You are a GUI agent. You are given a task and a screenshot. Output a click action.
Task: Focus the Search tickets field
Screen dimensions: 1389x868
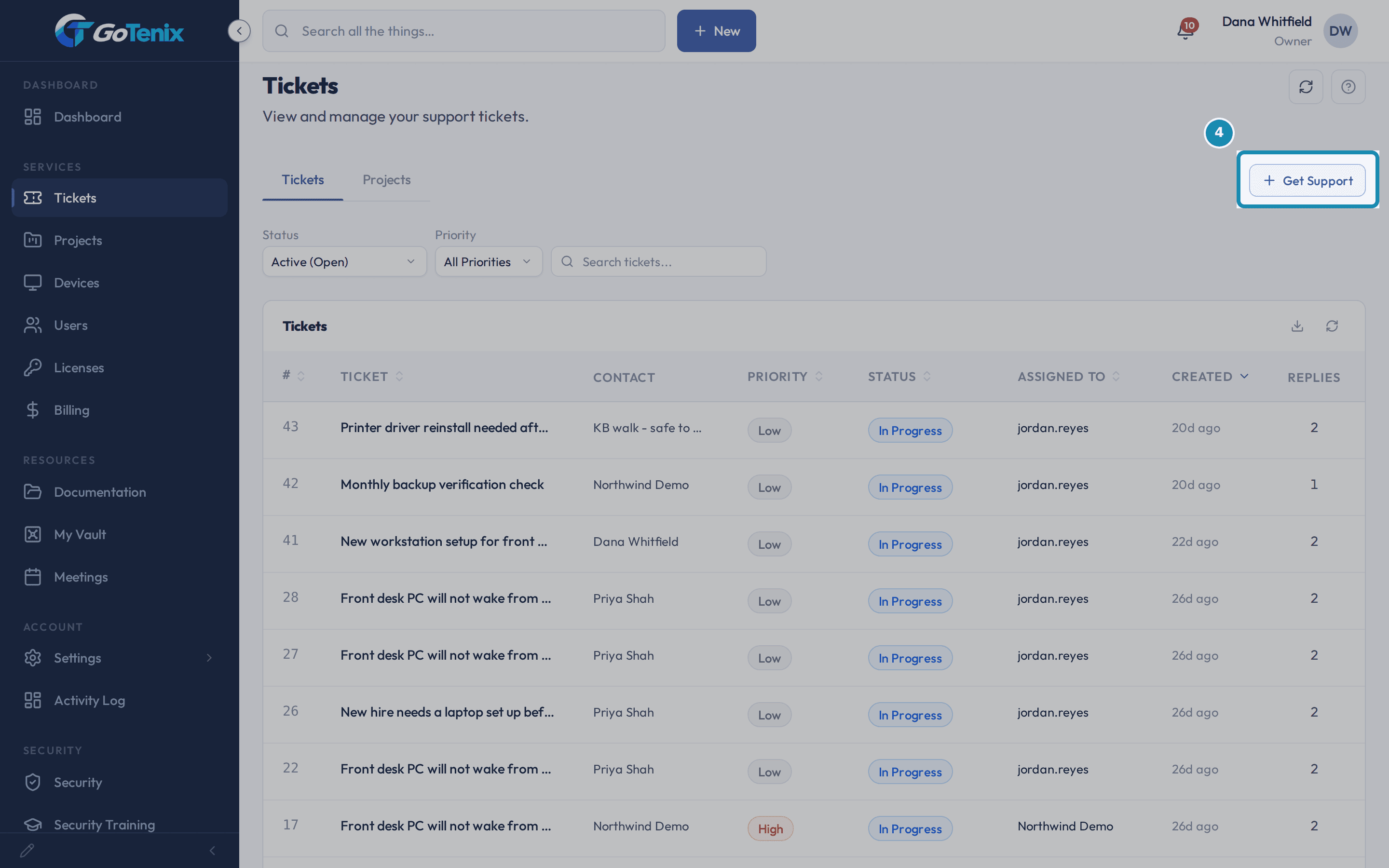point(658,262)
